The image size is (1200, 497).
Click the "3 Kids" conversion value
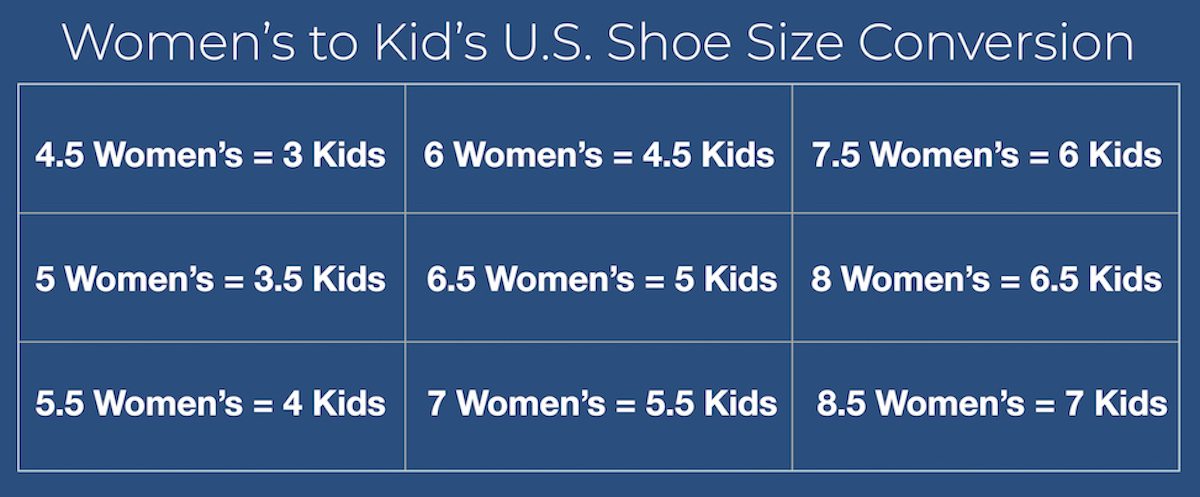tap(334, 155)
